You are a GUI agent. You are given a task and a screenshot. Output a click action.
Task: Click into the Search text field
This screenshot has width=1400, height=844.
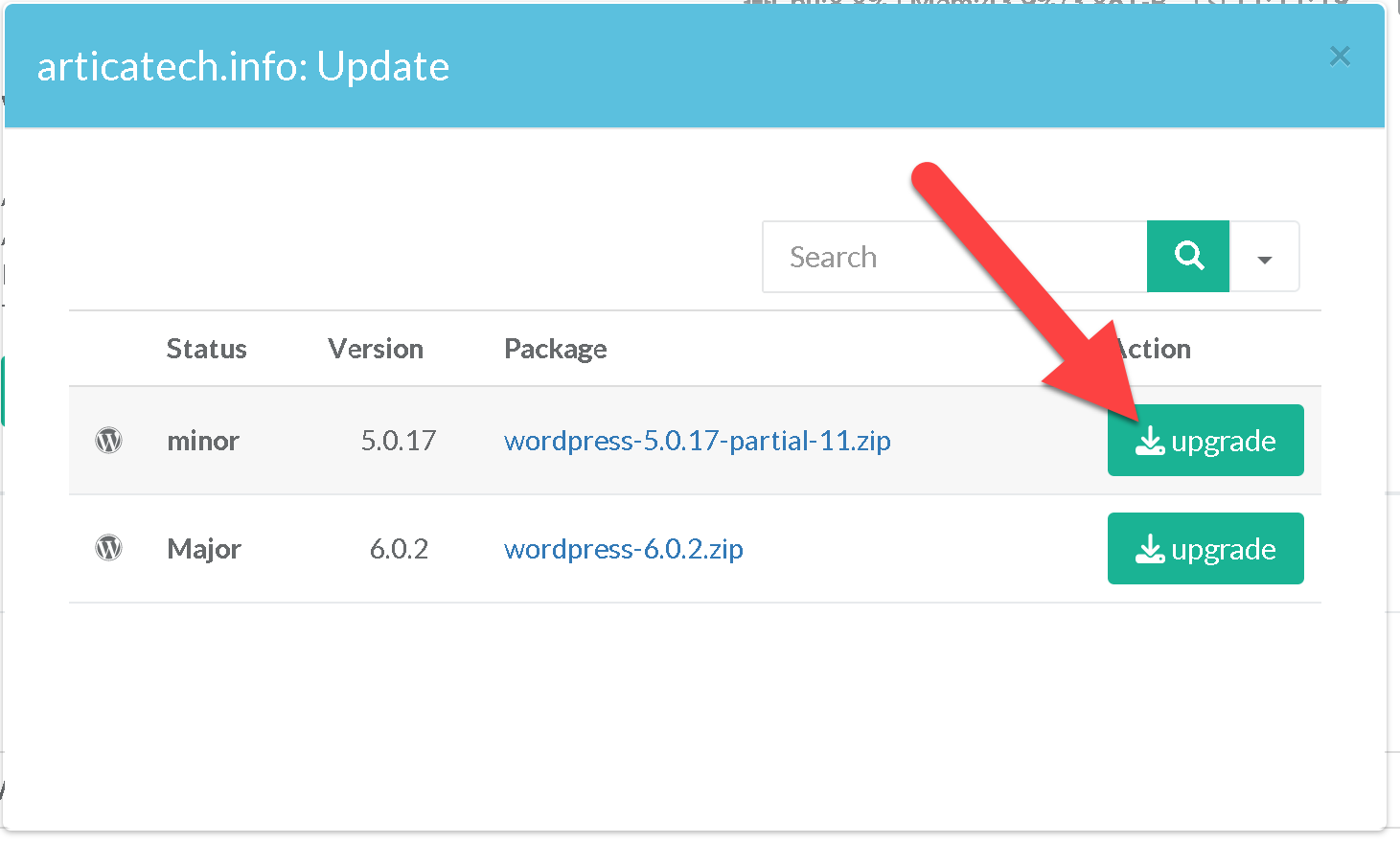tap(953, 257)
